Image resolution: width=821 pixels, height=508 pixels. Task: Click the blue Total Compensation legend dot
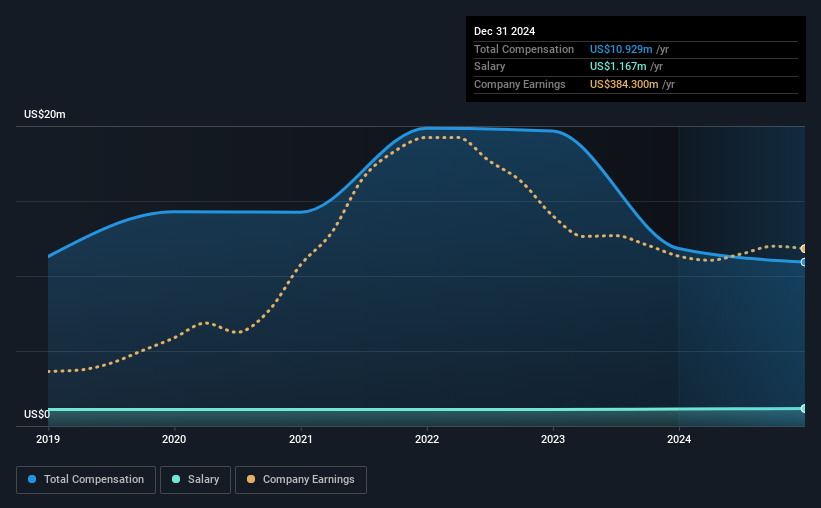tap(32, 479)
